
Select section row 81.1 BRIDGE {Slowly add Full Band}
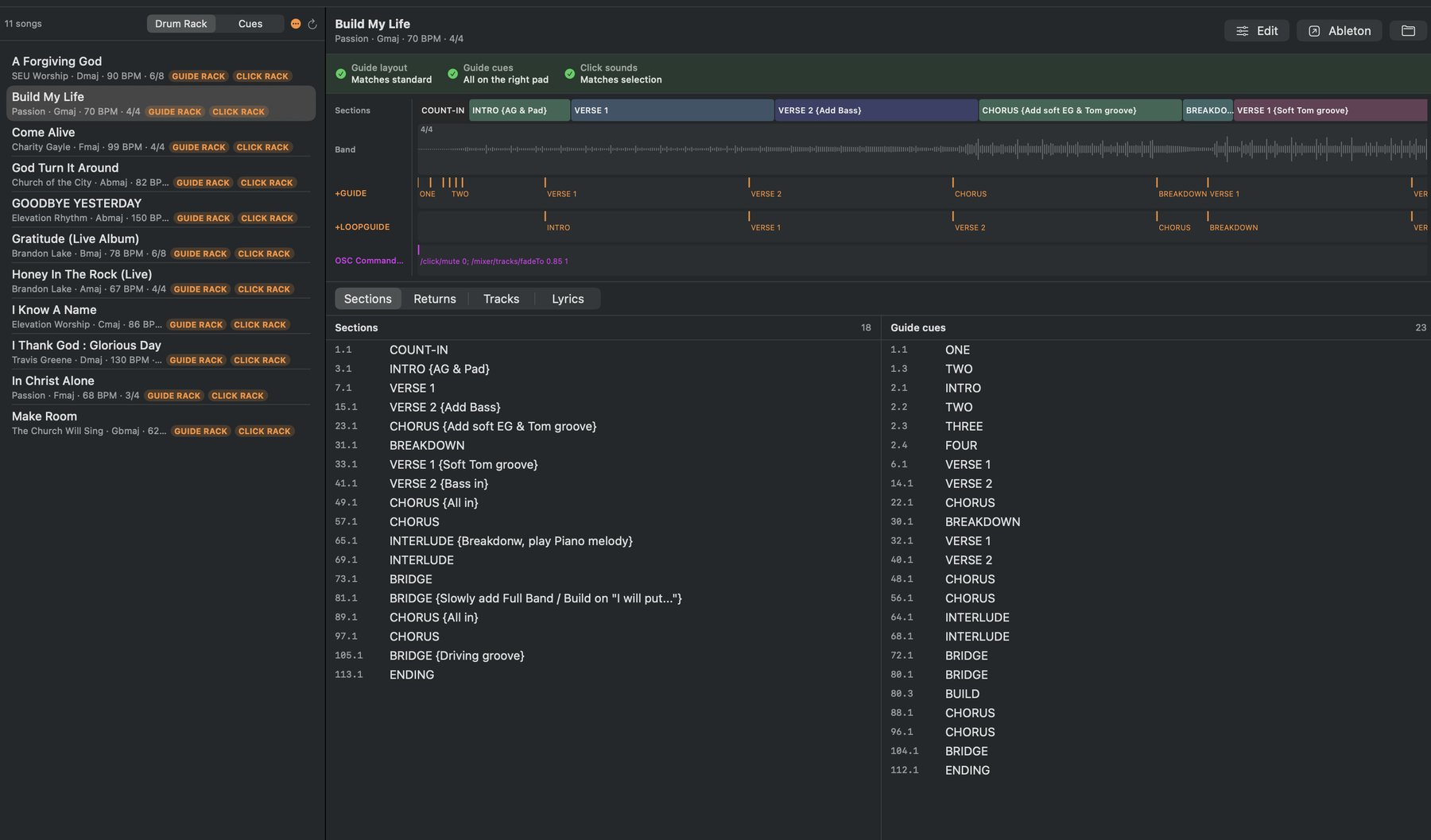click(x=603, y=598)
